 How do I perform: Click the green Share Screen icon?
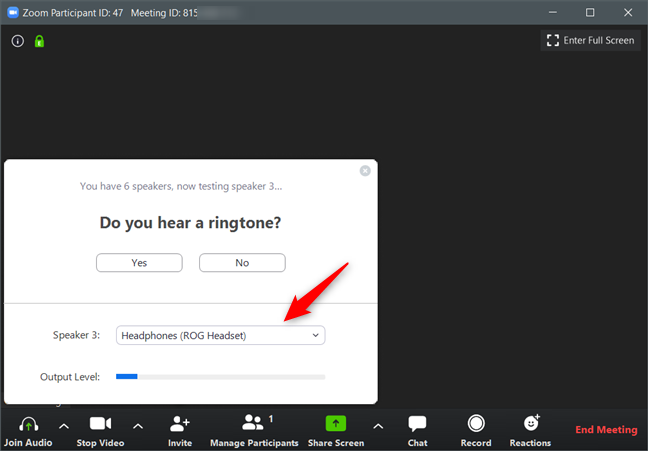pos(336,424)
